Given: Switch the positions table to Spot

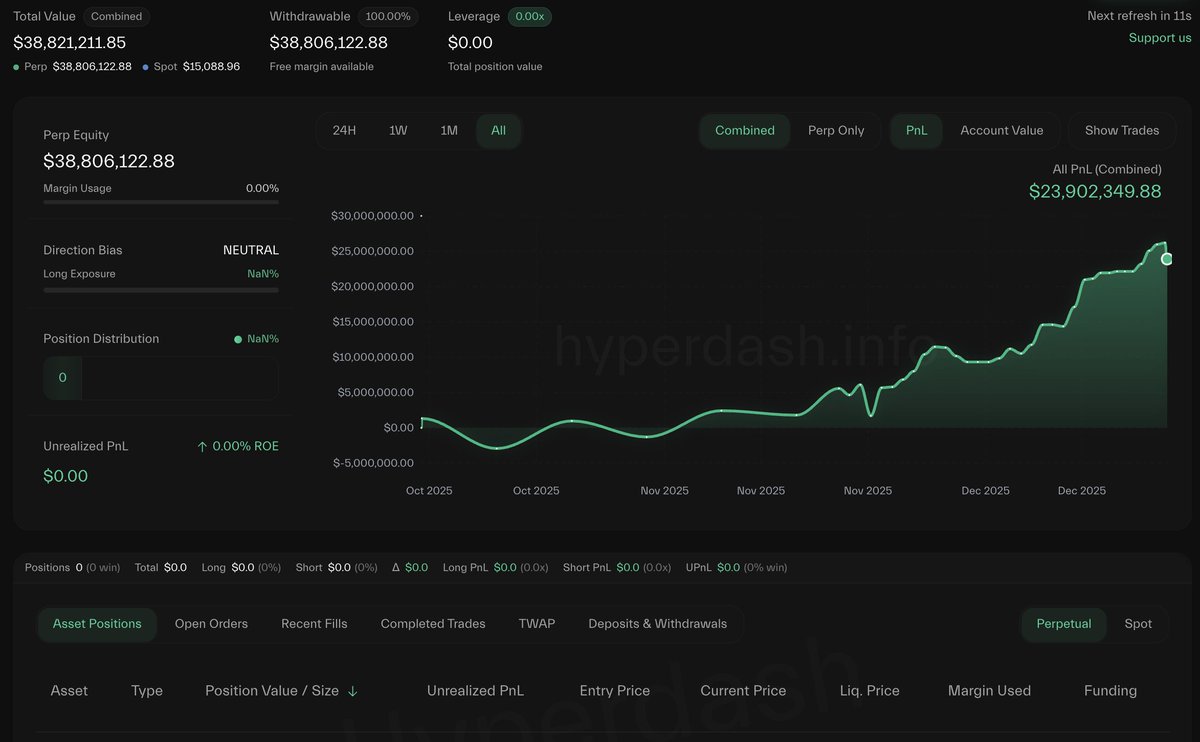Looking at the screenshot, I should tap(1138, 623).
